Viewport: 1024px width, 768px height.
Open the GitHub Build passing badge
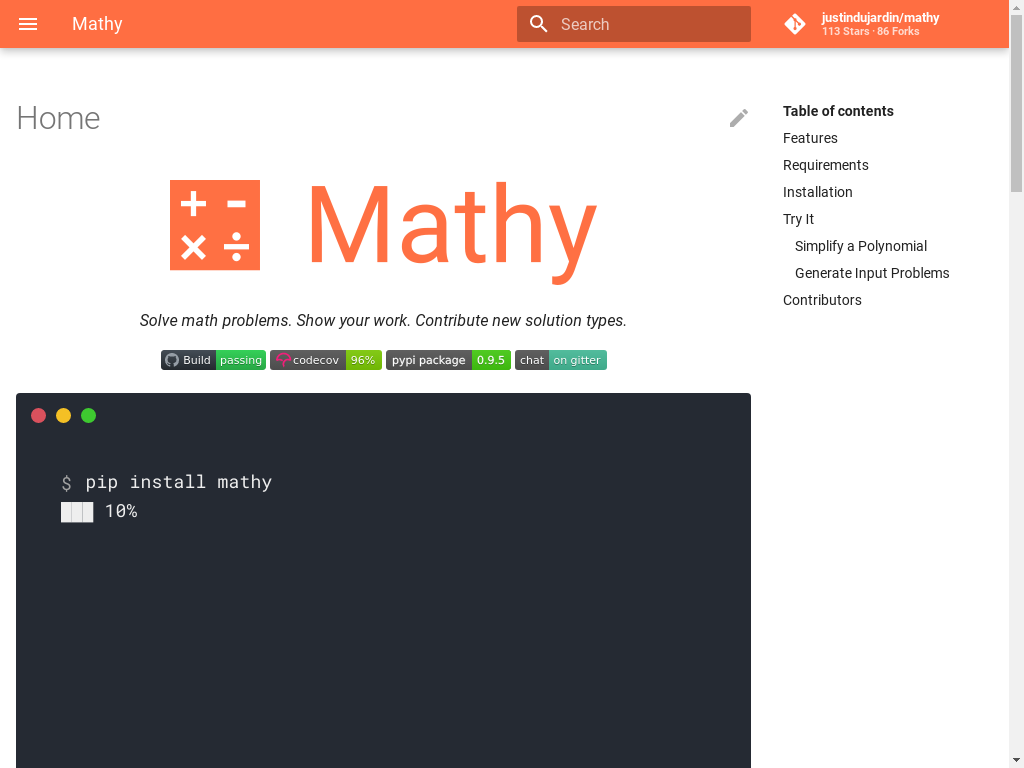tap(214, 360)
